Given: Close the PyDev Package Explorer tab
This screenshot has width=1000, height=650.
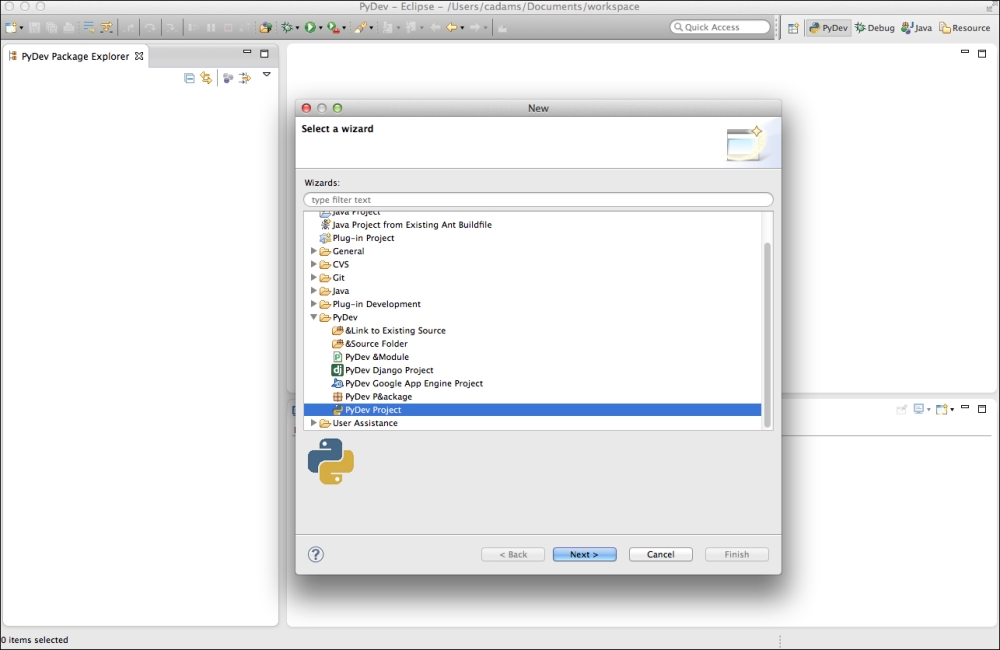Looking at the screenshot, I should (x=138, y=56).
